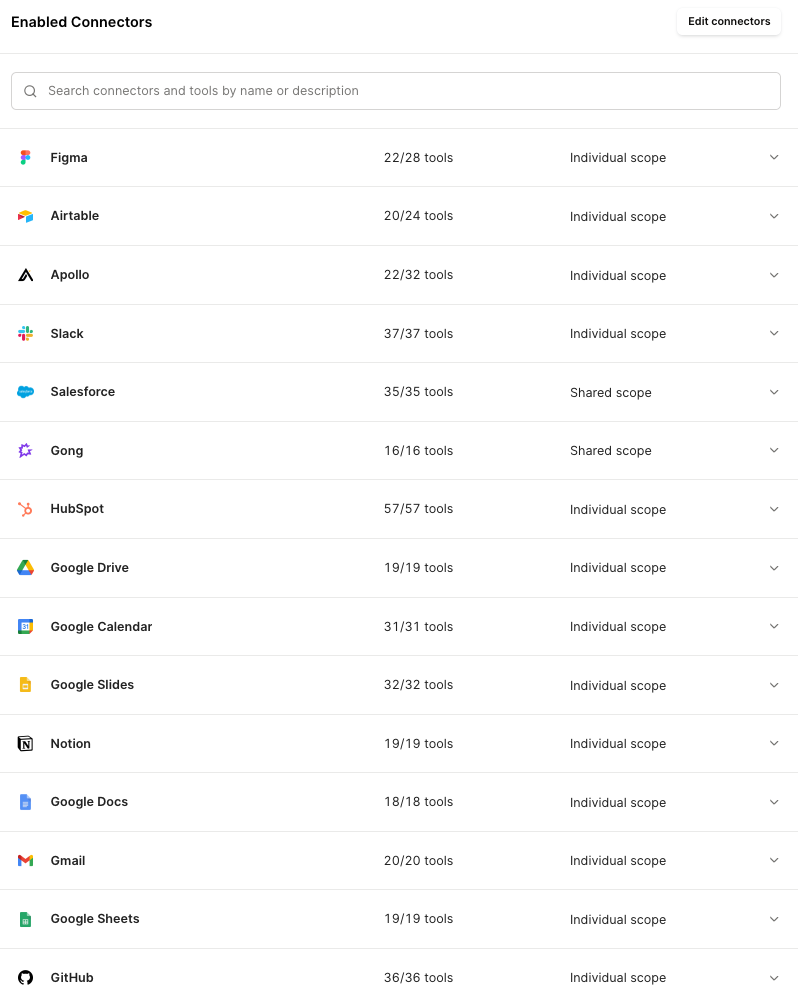Screen dimensions: 798x1006
Task: Expand the Google Drive connector chevron
Action: click(x=774, y=568)
